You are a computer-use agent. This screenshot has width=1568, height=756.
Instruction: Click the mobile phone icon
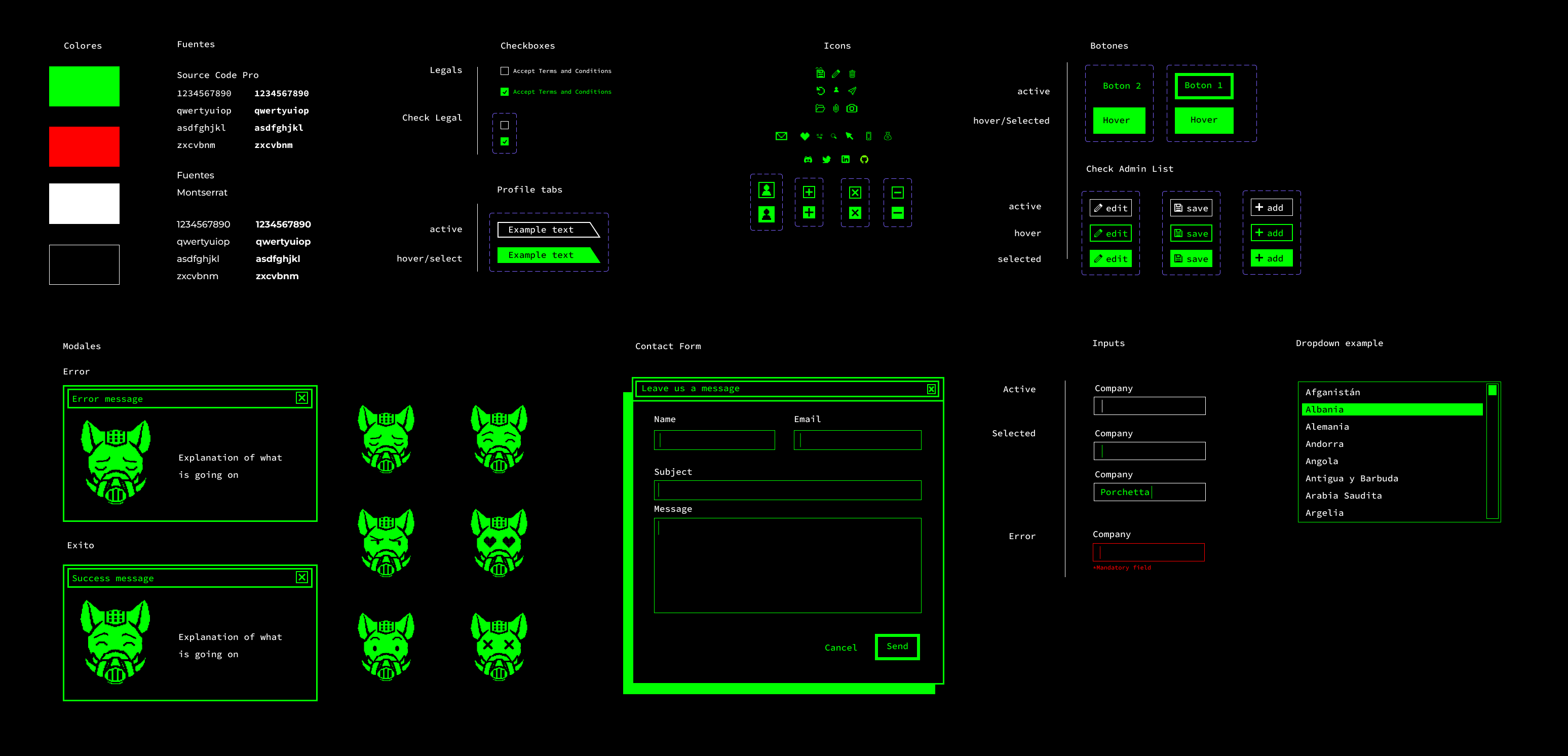pyautogui.click(x=869, y=136)
